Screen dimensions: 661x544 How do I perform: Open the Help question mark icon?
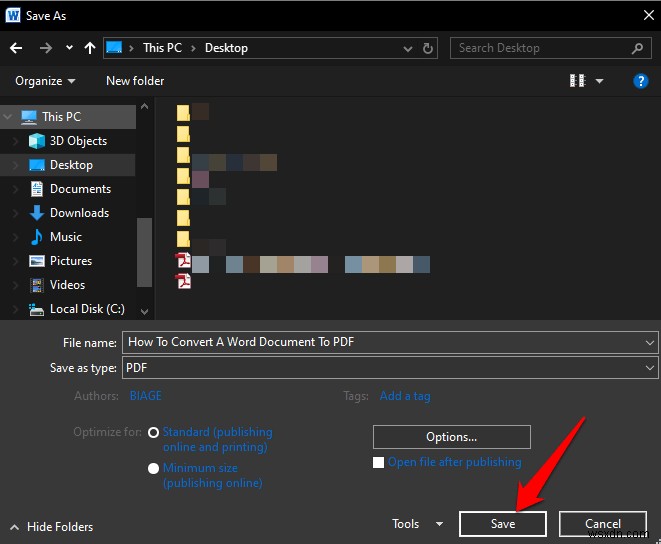(x=641, y=81)
